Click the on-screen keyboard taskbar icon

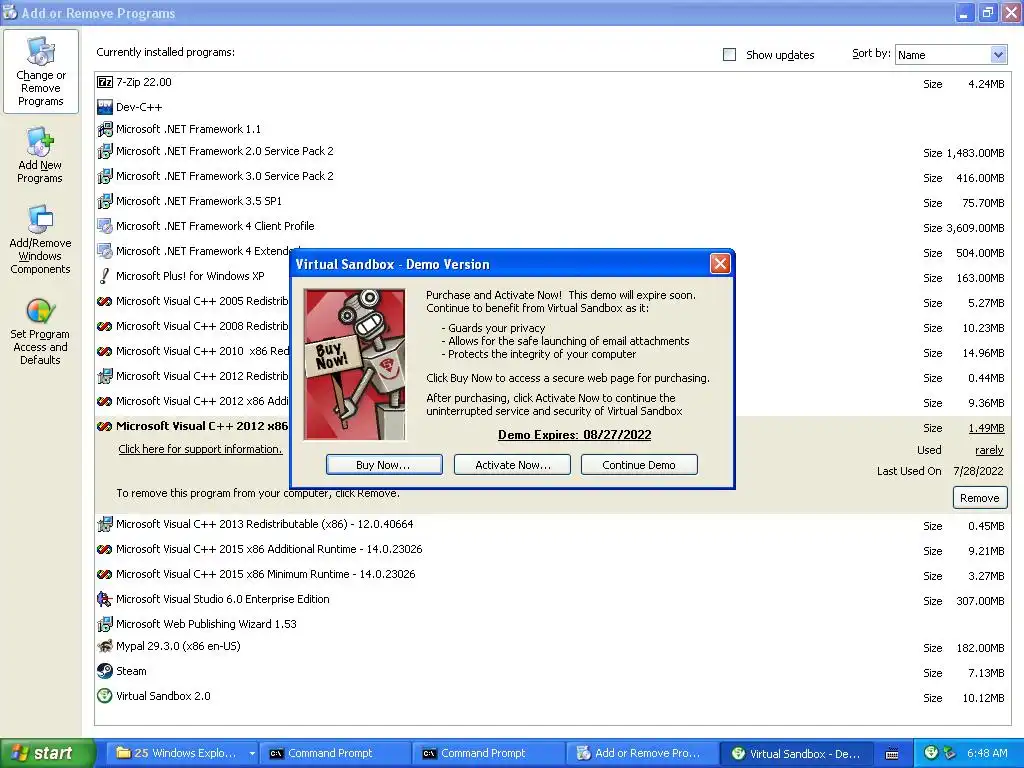(892, 754)
